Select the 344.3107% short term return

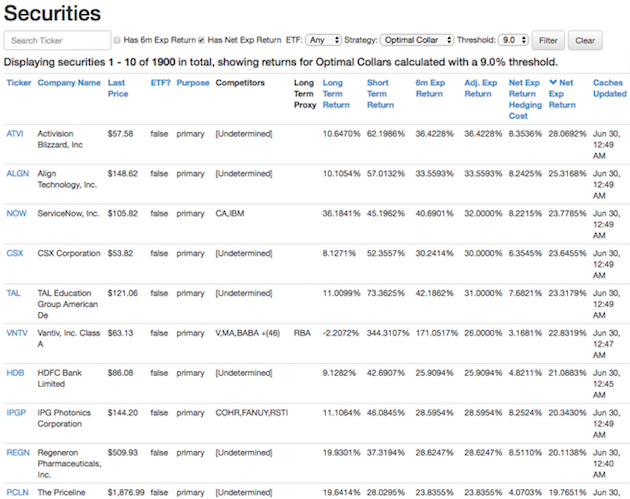click(388, 333)
